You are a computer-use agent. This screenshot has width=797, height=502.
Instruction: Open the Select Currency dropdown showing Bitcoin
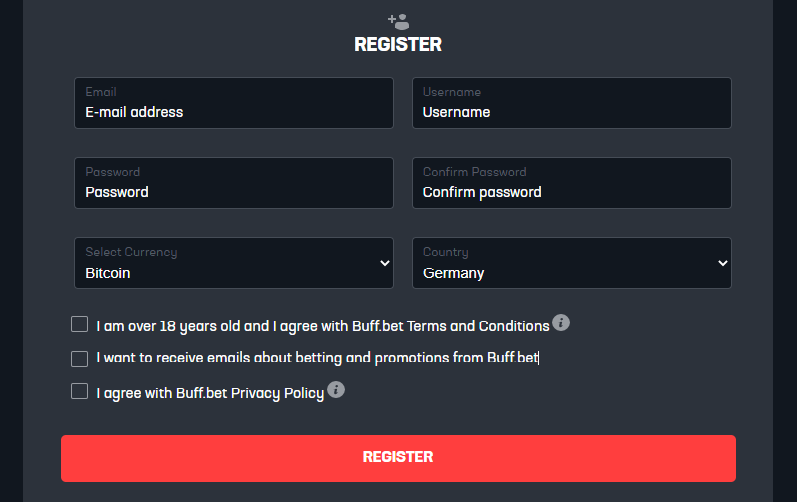234,263
